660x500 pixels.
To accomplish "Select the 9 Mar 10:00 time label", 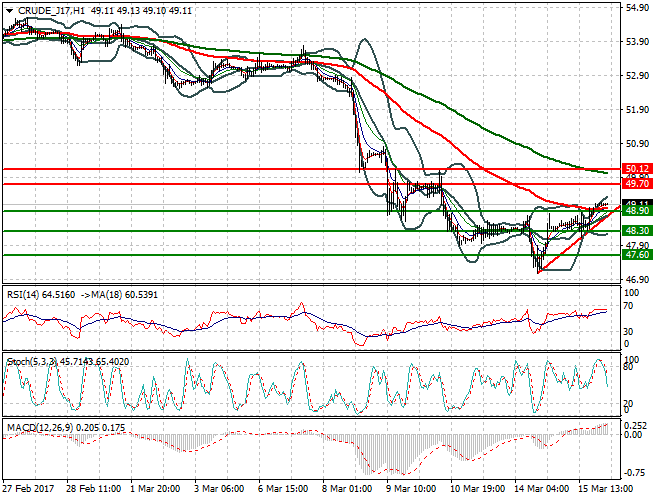I will tap(413, 489).
